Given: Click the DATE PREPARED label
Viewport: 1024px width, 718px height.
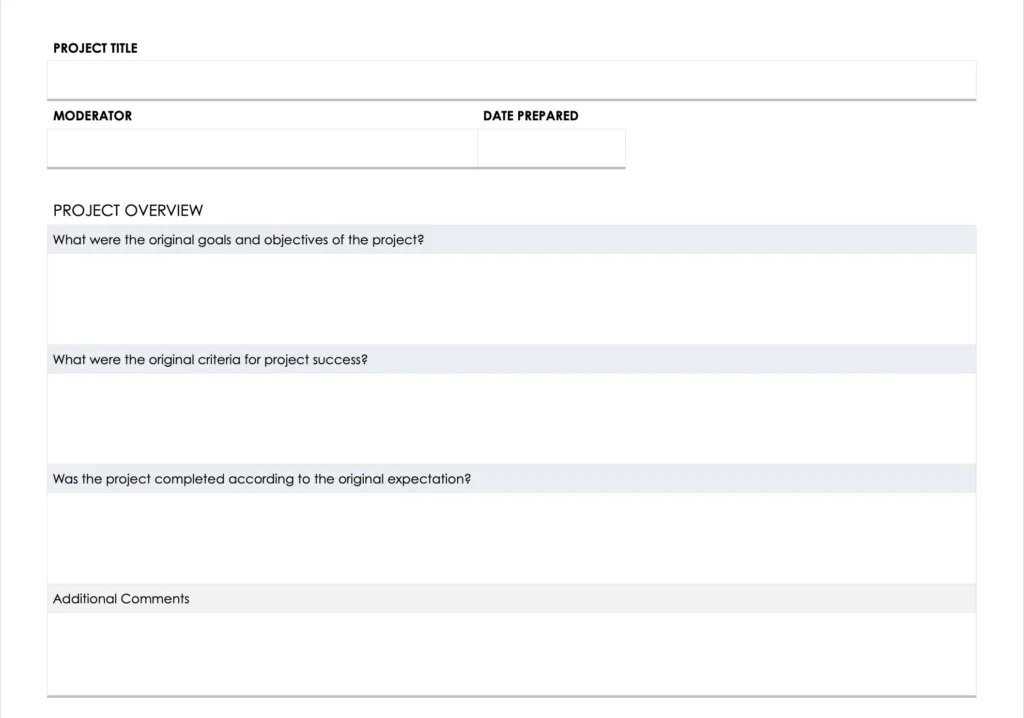Looking at the screenshot, I should point(530,116).
